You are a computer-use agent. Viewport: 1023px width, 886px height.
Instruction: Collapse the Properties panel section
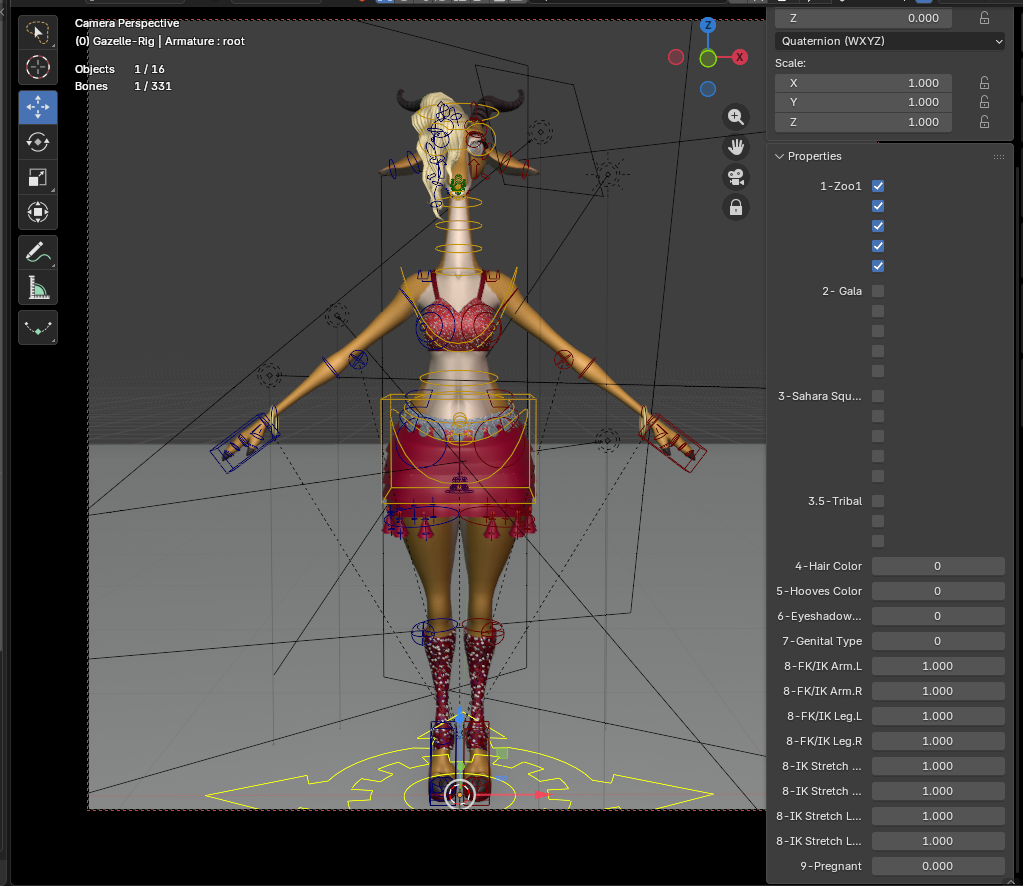pos(780,156)
